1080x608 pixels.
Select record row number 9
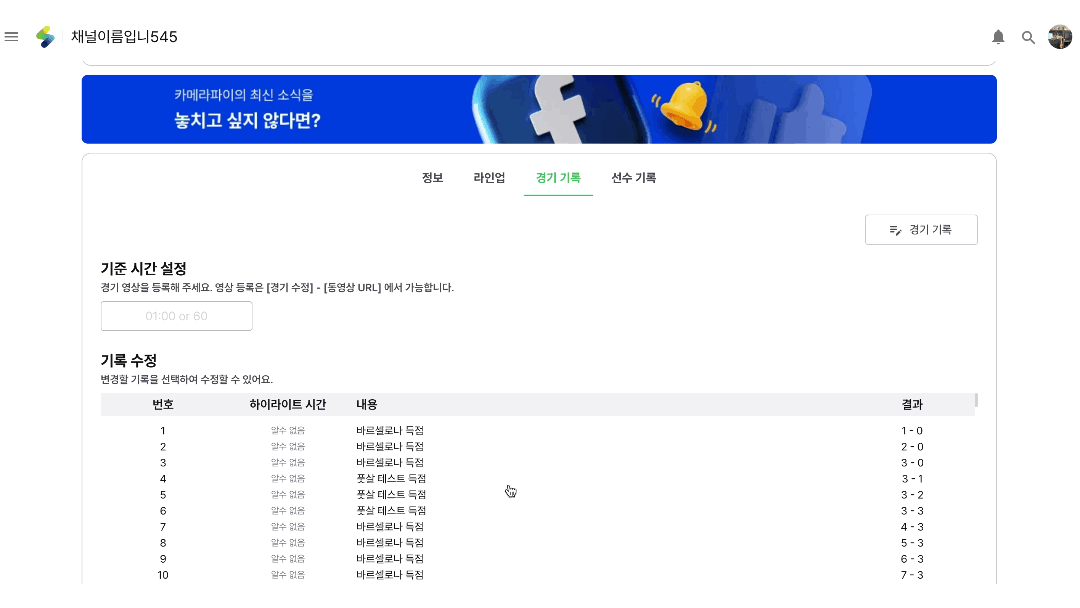(538, 559)
